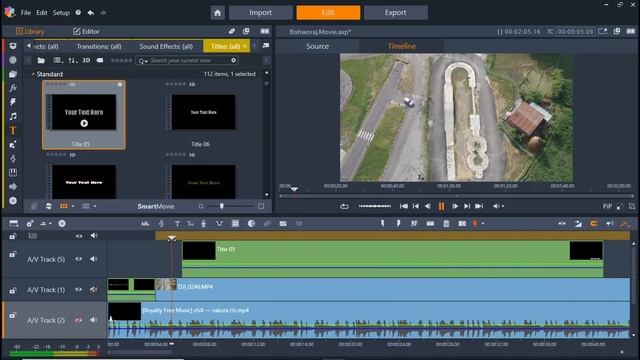
Task: Collapse the Standard category
Action: coord(33,74)
